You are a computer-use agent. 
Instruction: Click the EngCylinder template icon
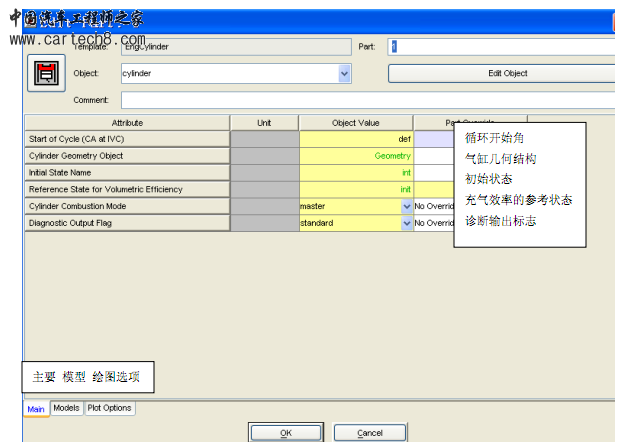[42, 73]
